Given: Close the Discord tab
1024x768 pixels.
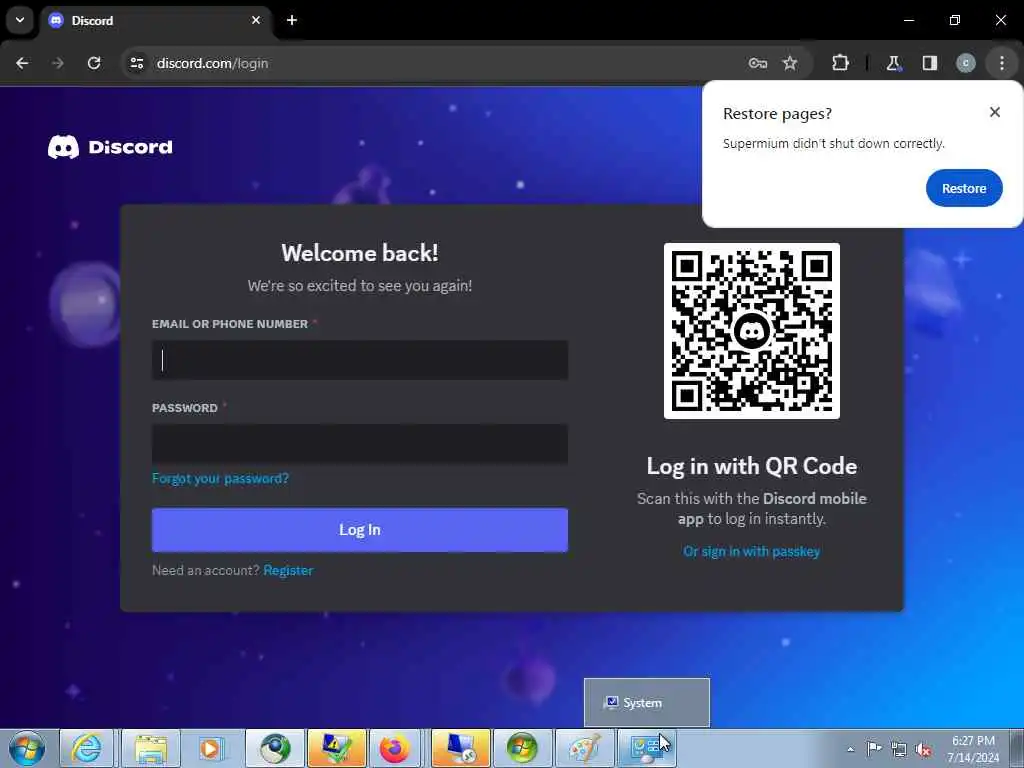Looking at the screenshot, I should click(x=256, y=20).
